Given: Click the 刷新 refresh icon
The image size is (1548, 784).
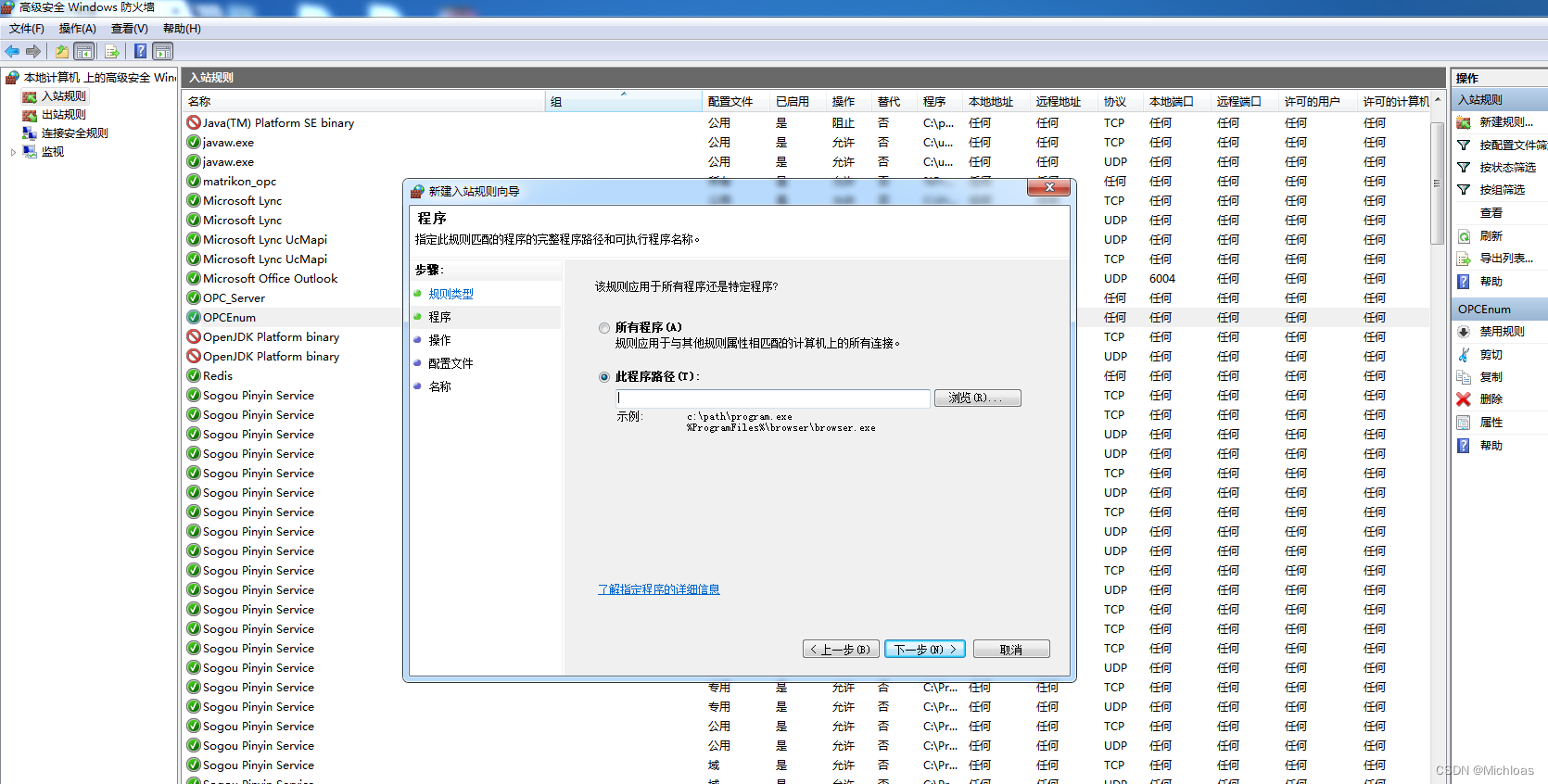Looking at the screenshot, I should [x=1464, y=236].
